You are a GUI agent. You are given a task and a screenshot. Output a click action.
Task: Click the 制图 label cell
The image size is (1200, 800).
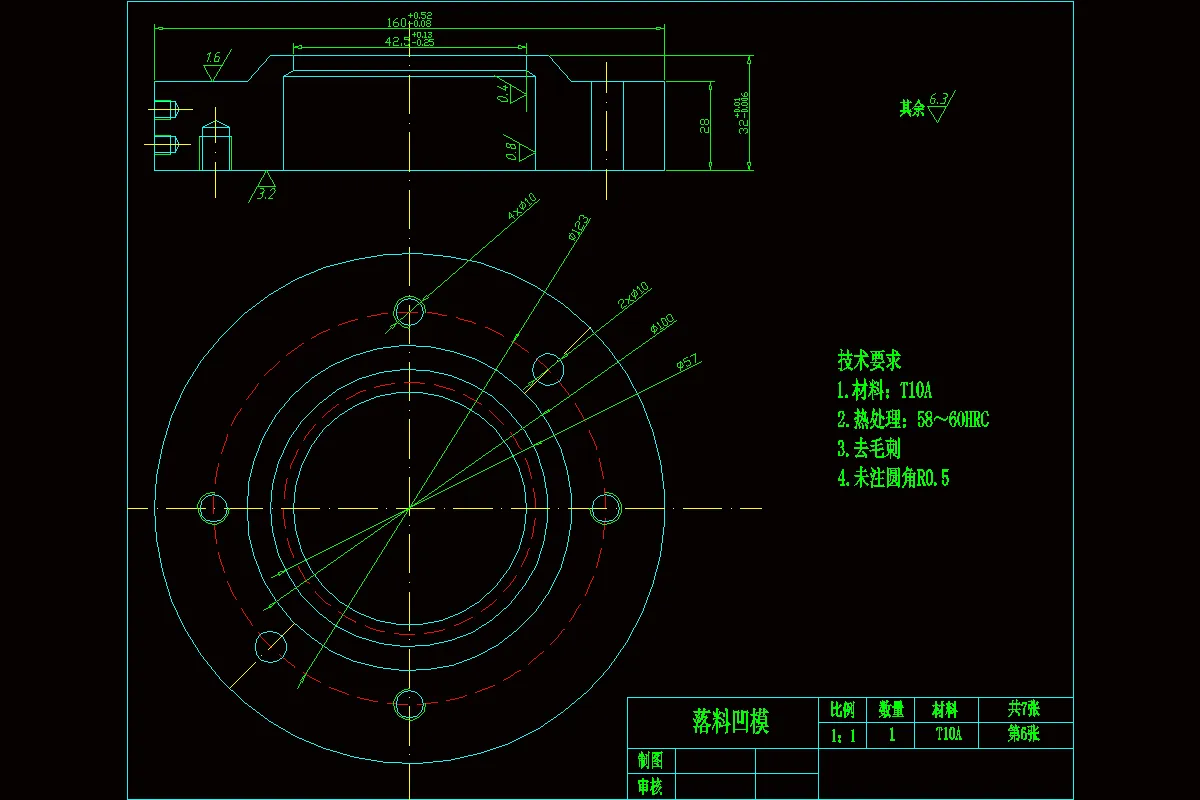tap(650, 760)
